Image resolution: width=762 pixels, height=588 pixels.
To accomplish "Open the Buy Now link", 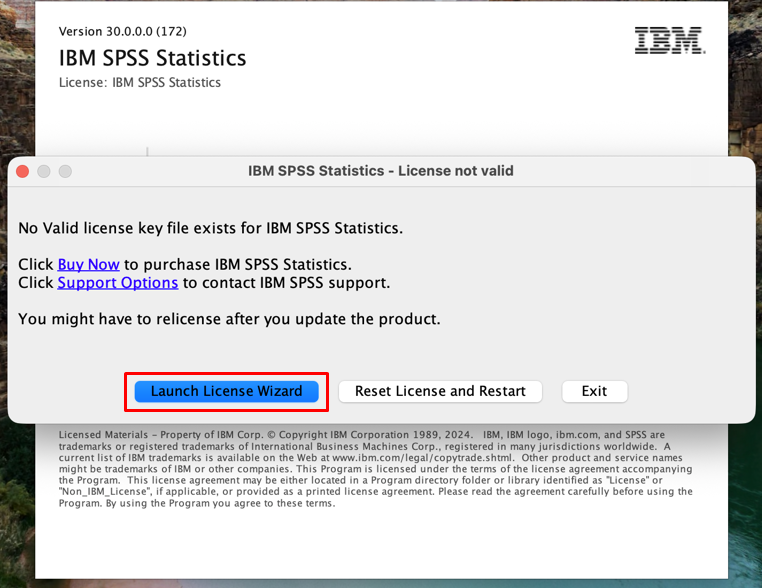I will click(x=88, y=265).
